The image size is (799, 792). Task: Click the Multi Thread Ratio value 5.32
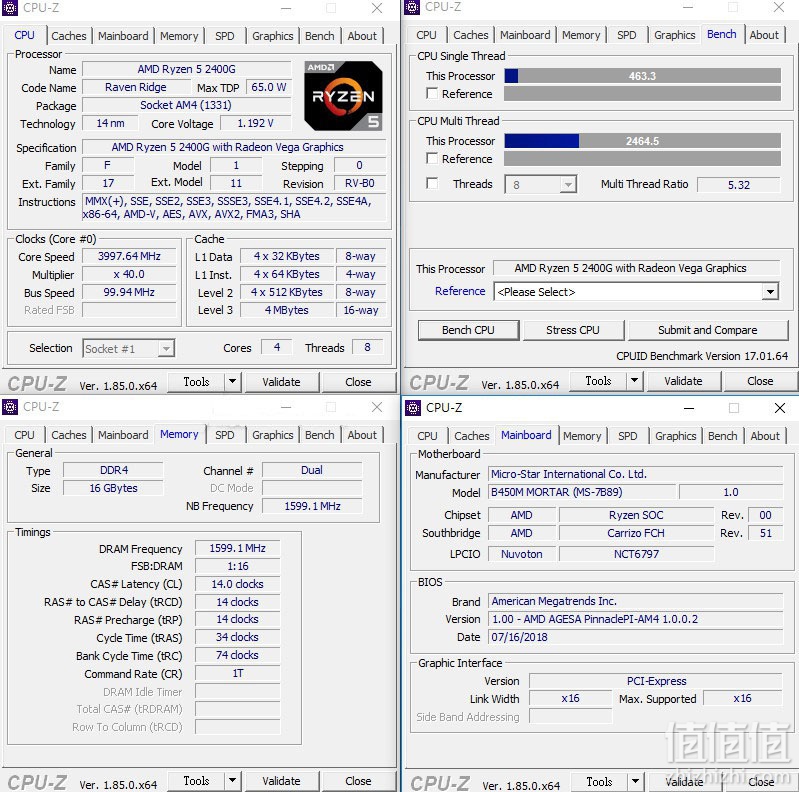[x=739, y=184]
